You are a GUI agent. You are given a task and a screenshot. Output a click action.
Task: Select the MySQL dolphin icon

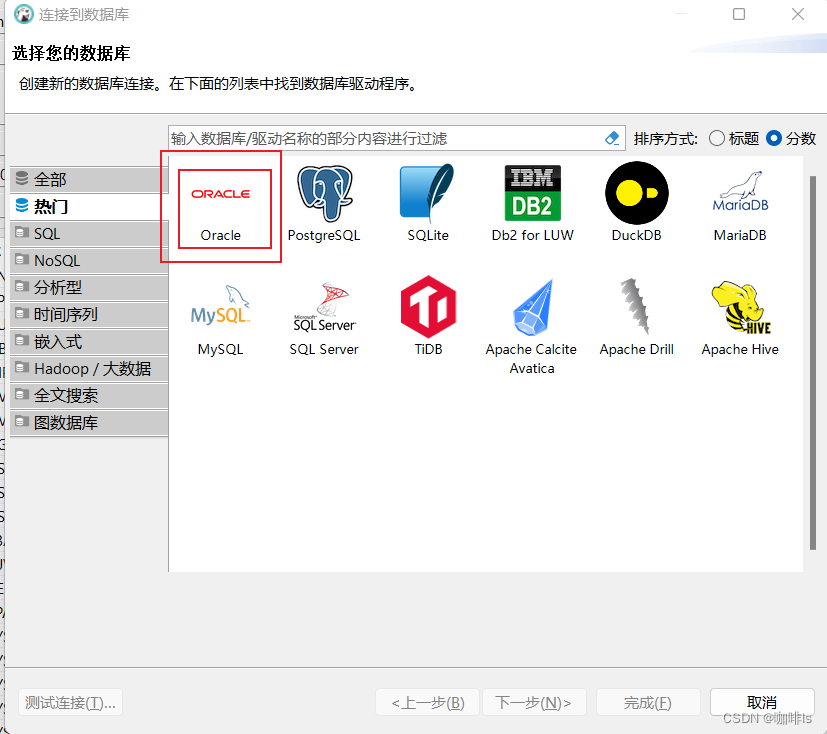[x=220, y=306]
